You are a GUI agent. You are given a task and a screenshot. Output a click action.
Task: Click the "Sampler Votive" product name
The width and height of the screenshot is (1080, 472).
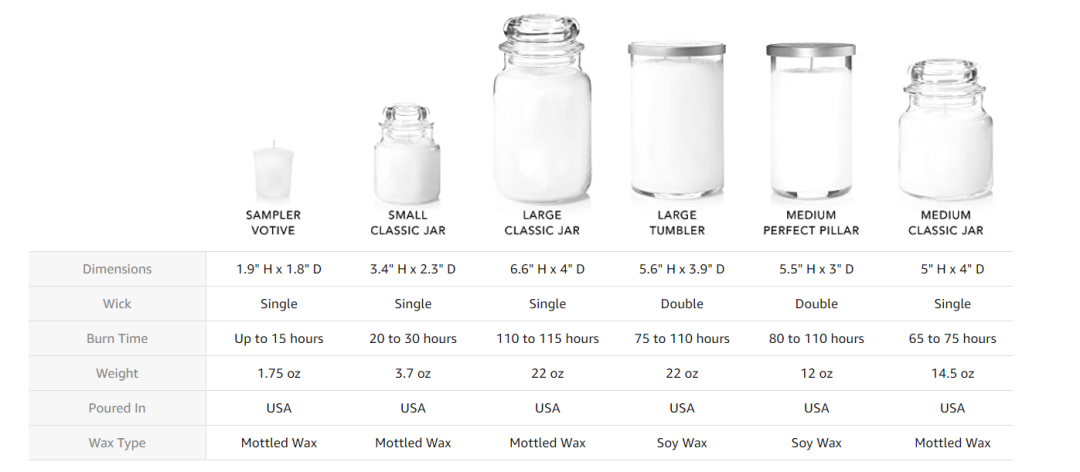point(273,222)
